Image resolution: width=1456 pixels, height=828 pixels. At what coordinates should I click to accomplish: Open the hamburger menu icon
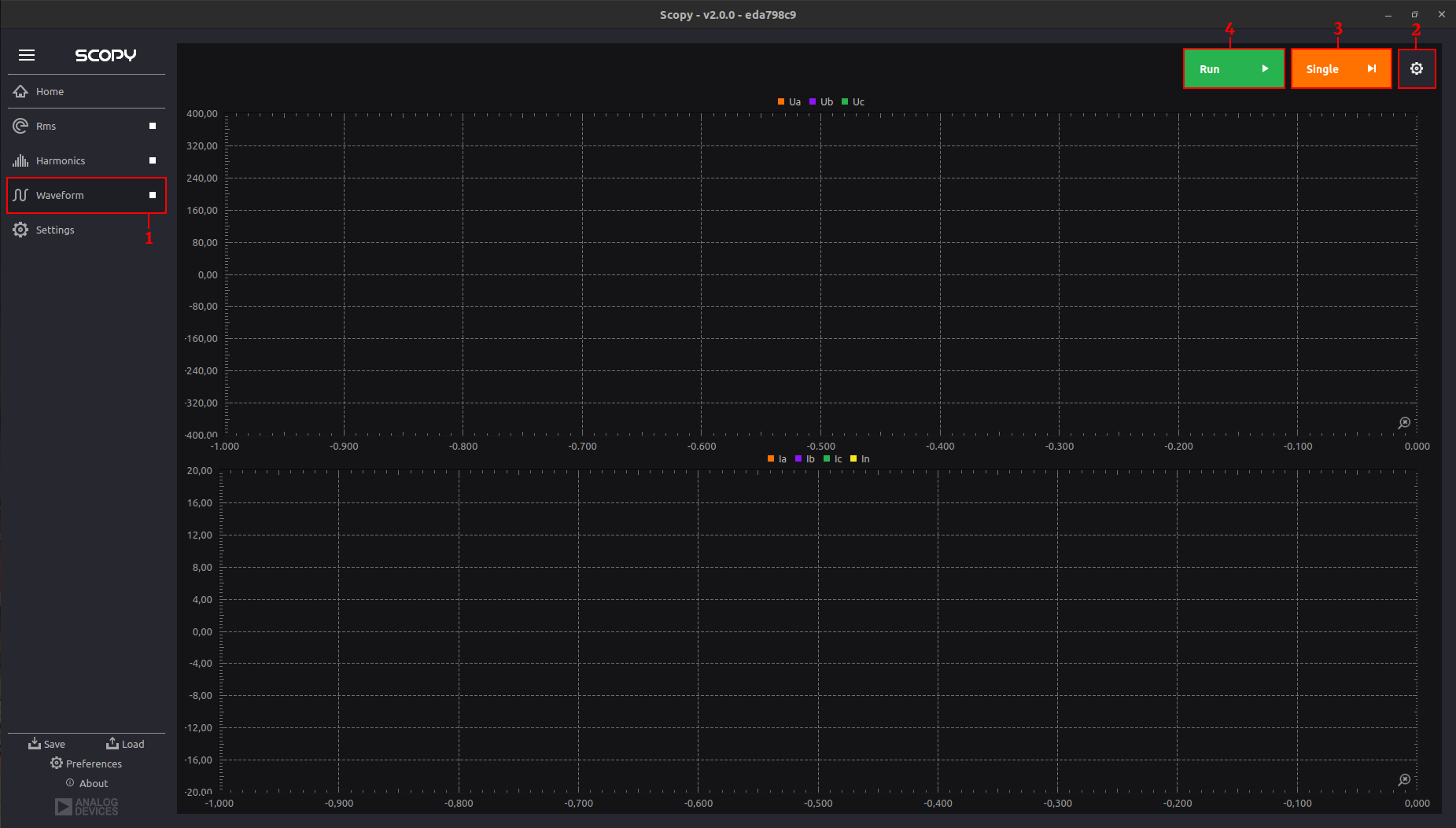(x=27, y=55)
